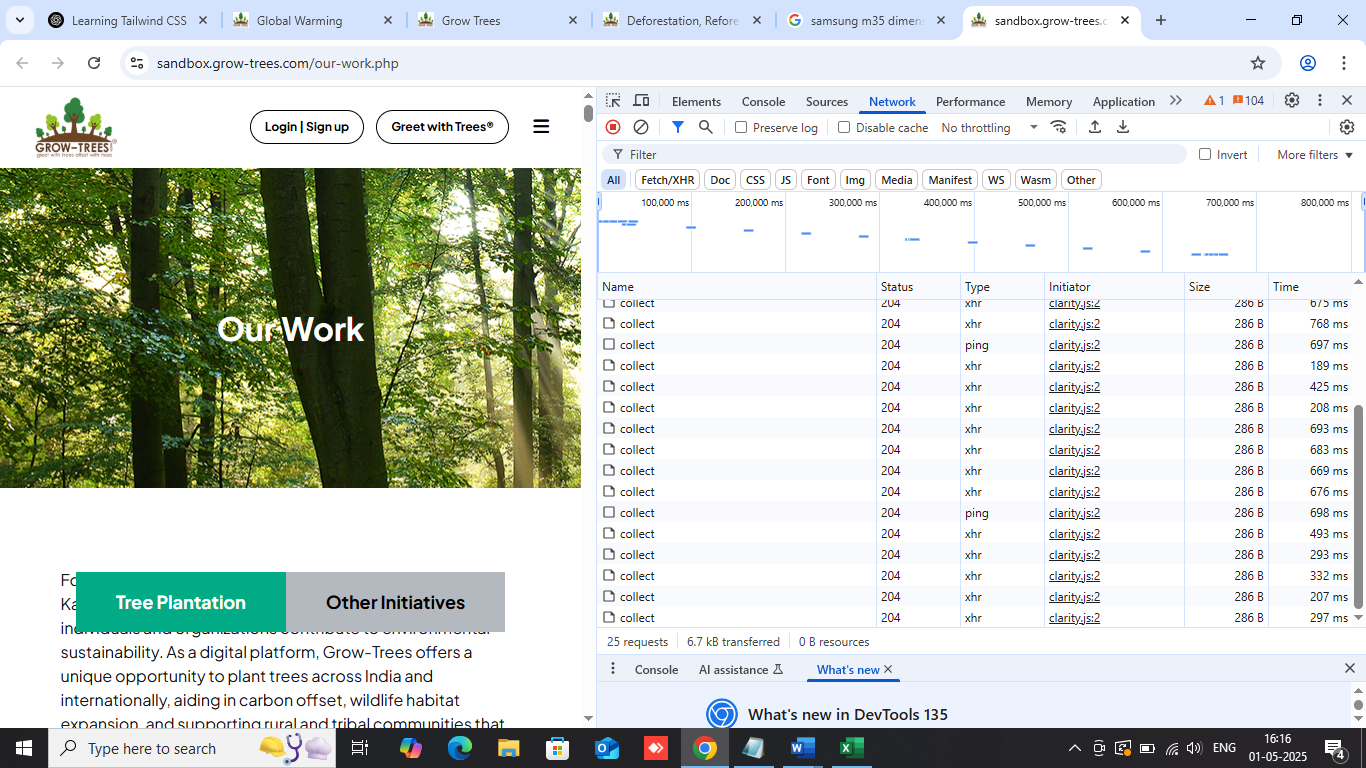Open network search magnifier icon
Screen dimensions: 1366x768
[706, 127]
